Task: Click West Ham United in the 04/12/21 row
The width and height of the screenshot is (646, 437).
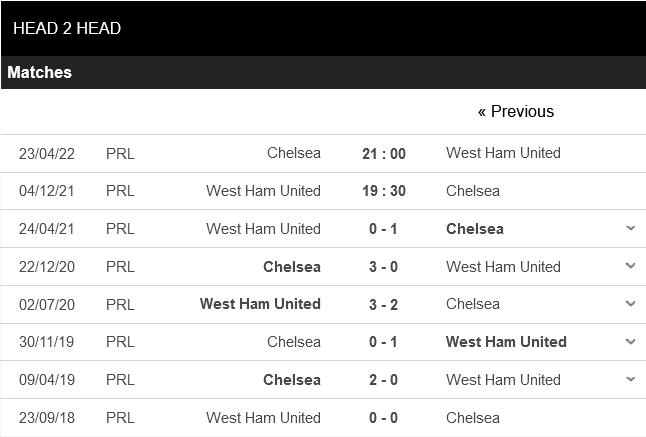Action: point(263,191)
